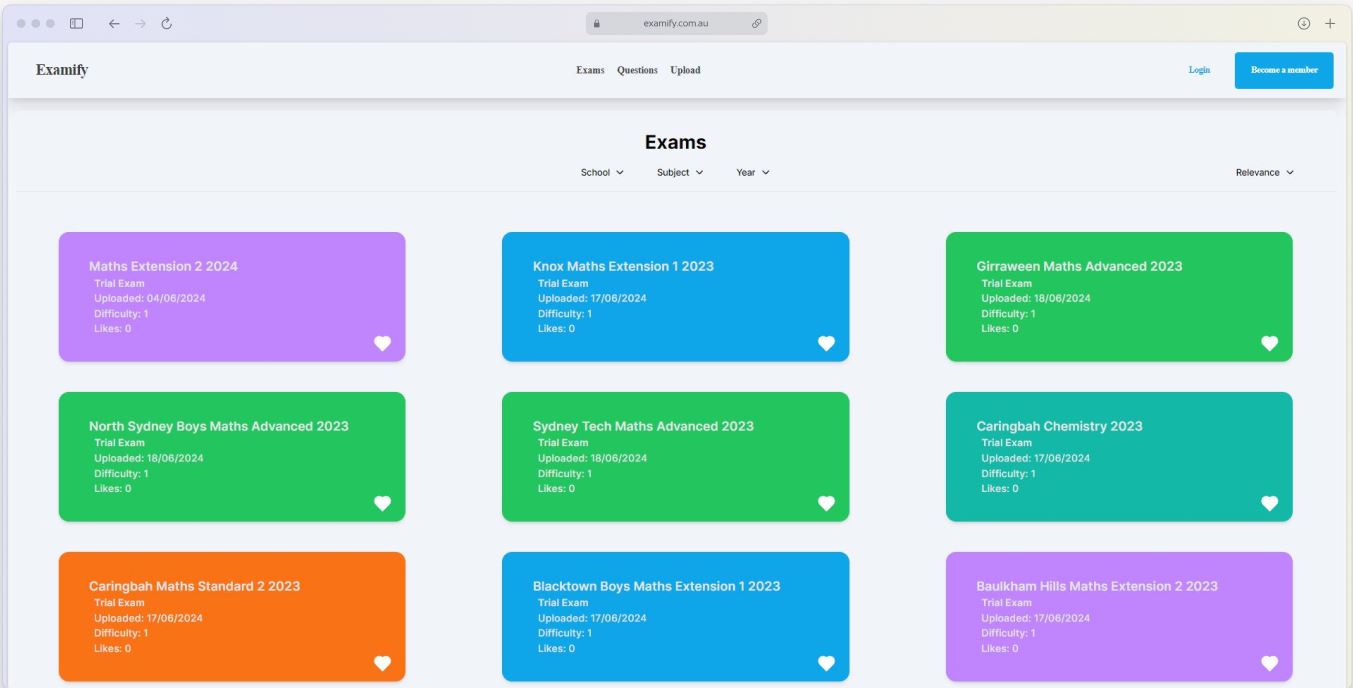This screenshot has height=688, width=1353.
Task: Click the heart on Knox Maths Extension 1 2023
Action: click(826, 343)
